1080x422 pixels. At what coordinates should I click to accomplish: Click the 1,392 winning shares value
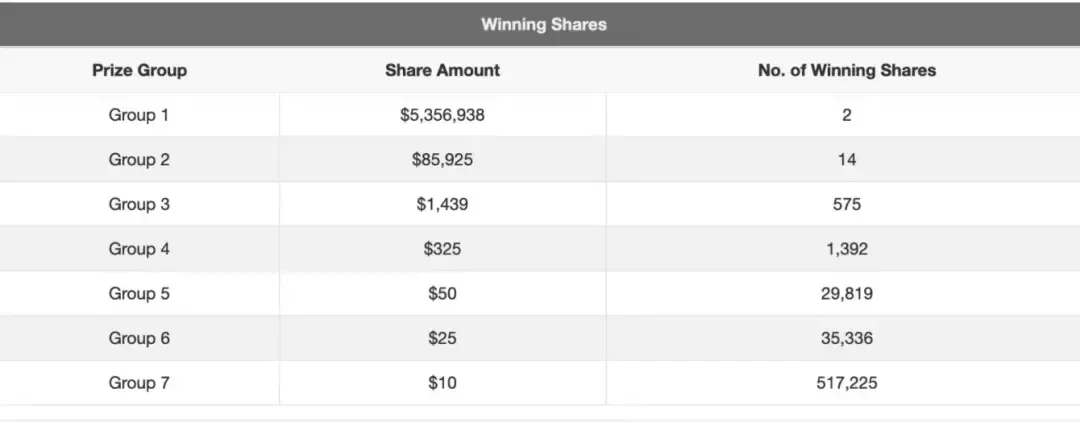click(846, 249)
